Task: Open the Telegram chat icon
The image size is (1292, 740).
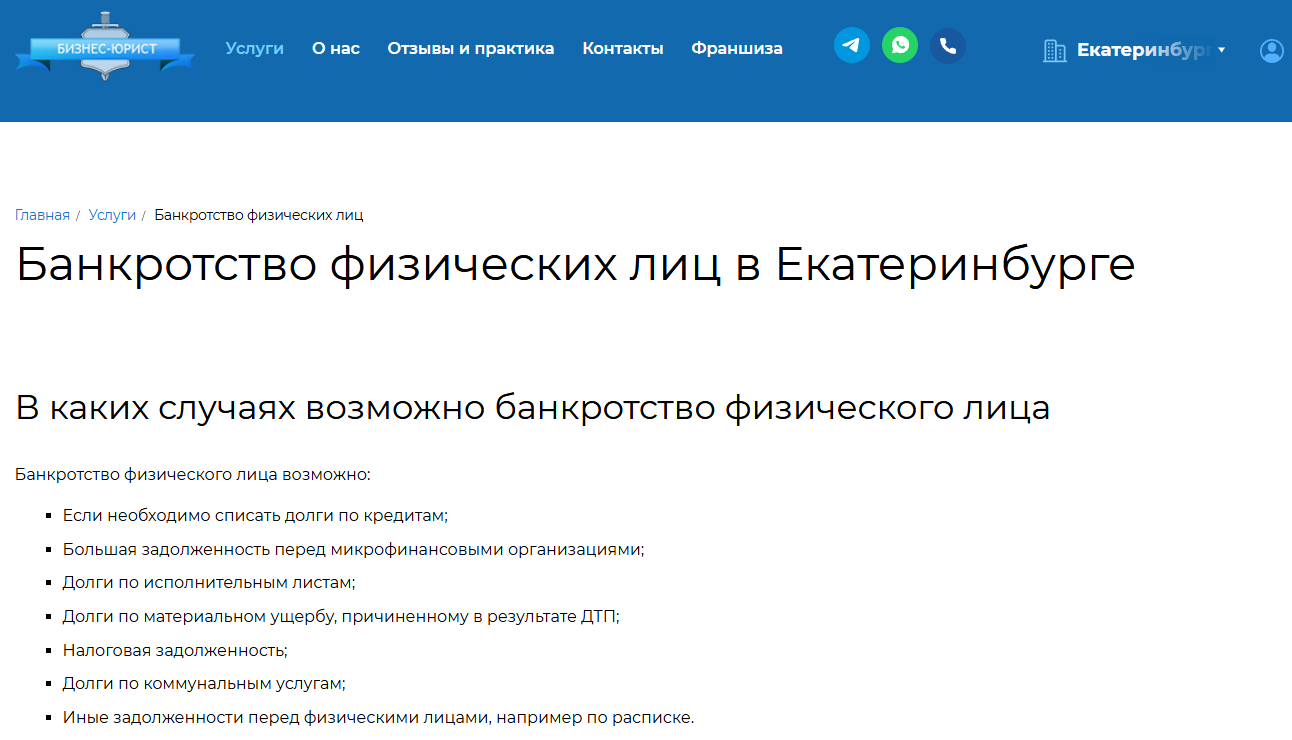Action: click(x=852, y=45)
